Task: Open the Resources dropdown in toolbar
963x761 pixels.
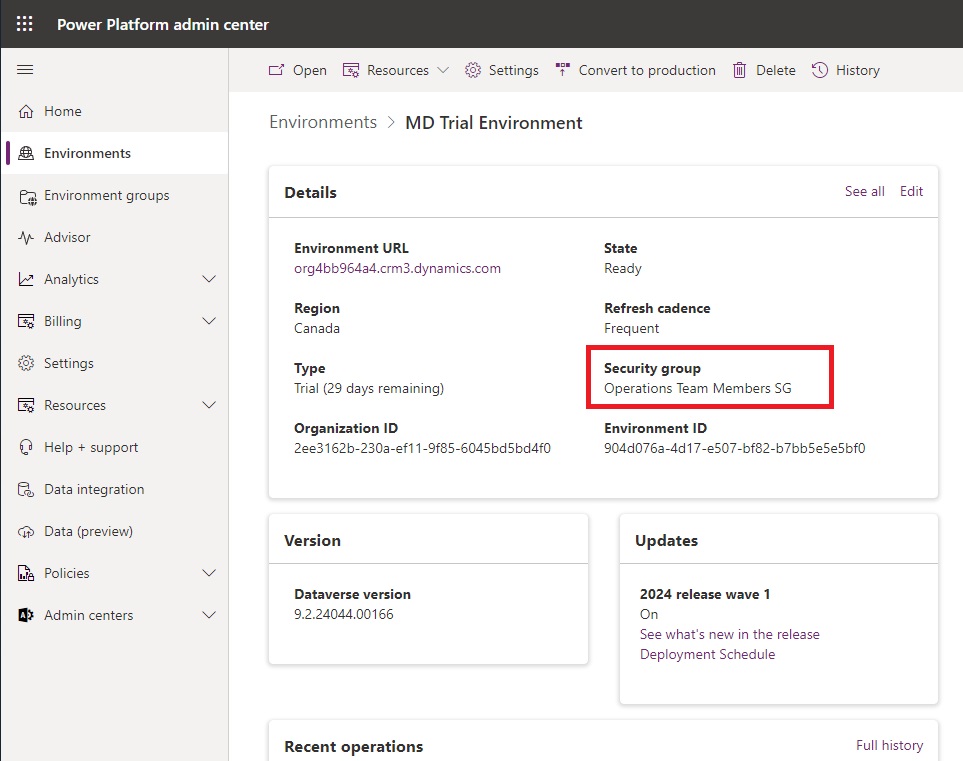Action: tap(396, 70)
